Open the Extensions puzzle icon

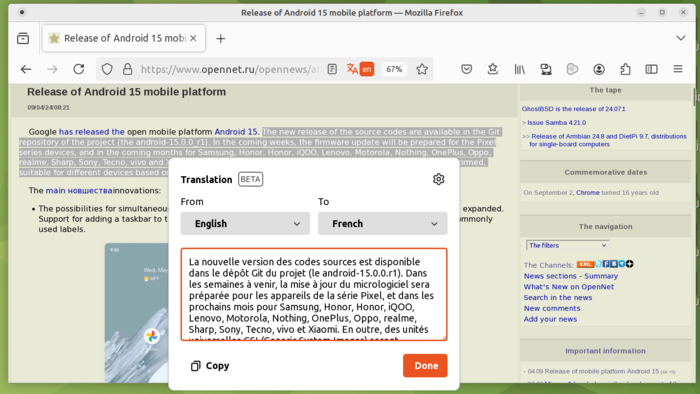coord(625,69)
